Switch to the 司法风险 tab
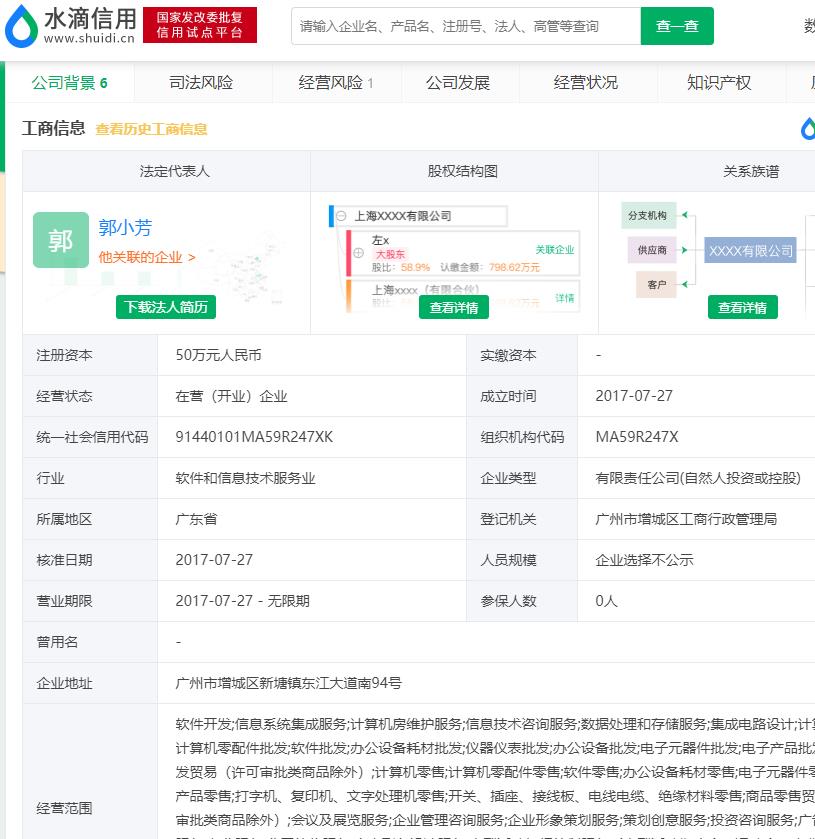The image size is (815, 839). (201, 83)
